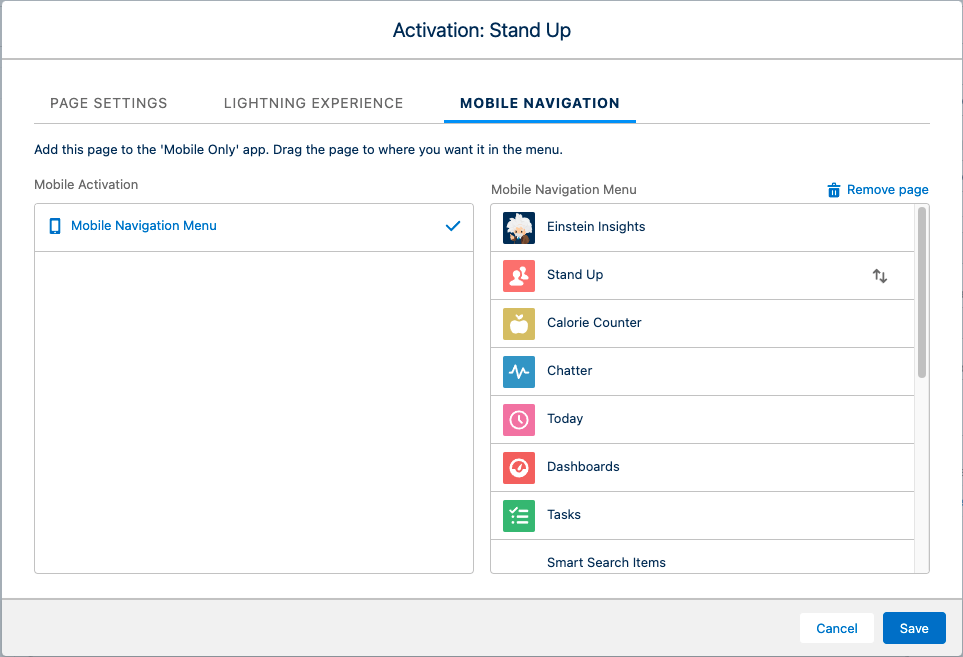Viewport: 963px width, 657px height.
Task: Click the Today clock icon
Action: 519,419
